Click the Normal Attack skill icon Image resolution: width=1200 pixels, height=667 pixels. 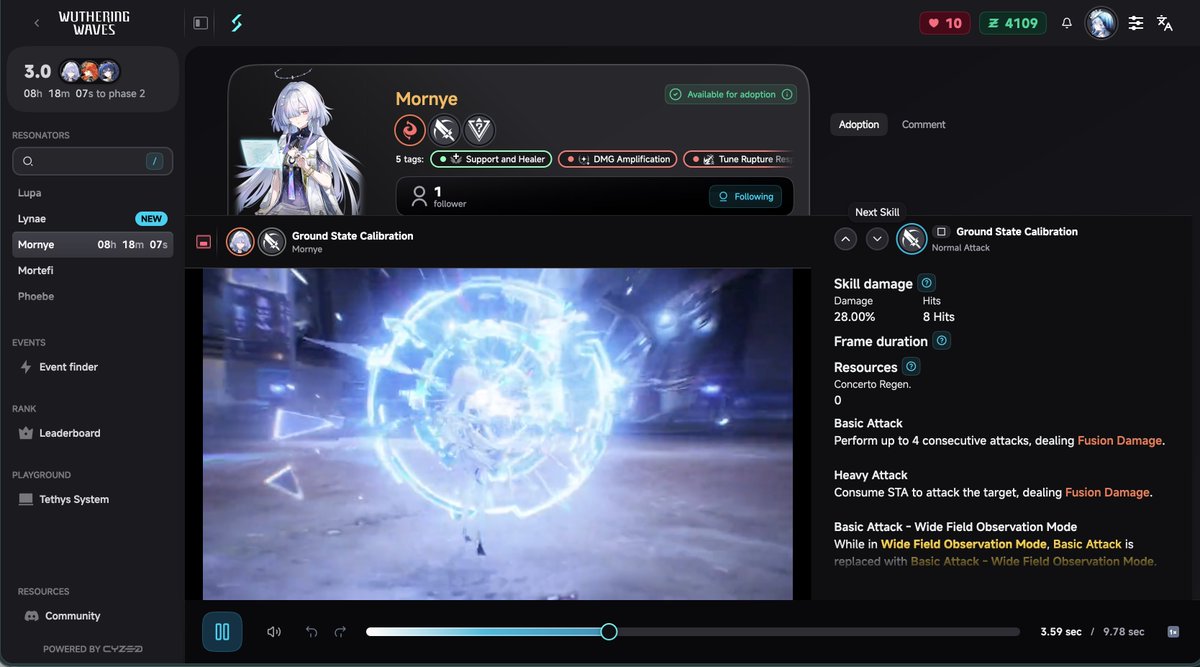click(911, 239)
